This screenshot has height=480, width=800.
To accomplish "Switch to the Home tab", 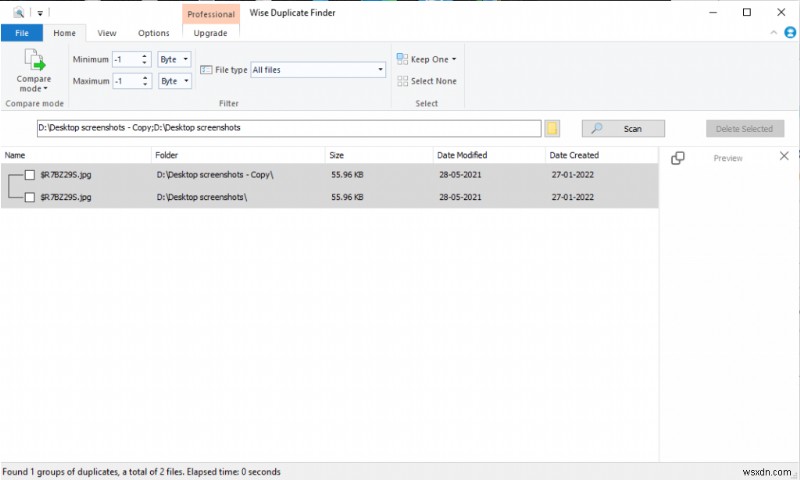I will (x=64, y=33).
